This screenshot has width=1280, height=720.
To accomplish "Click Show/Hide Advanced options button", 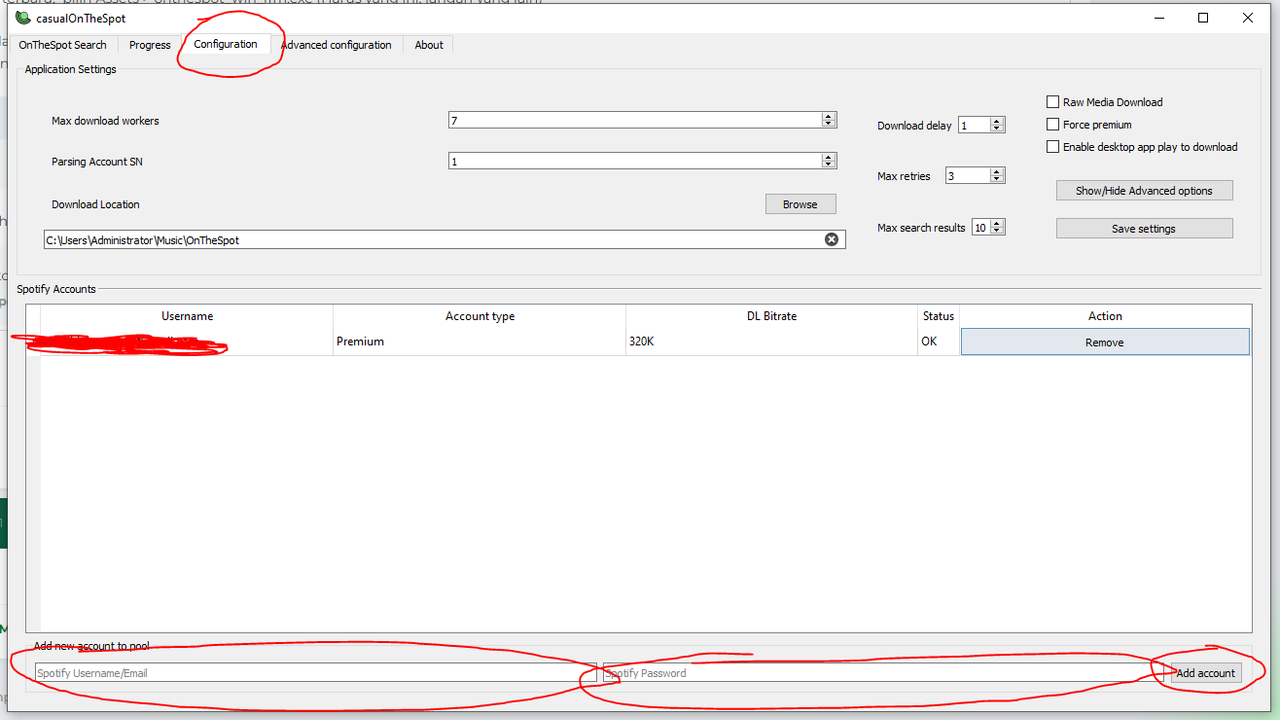I will (1144, 191).
